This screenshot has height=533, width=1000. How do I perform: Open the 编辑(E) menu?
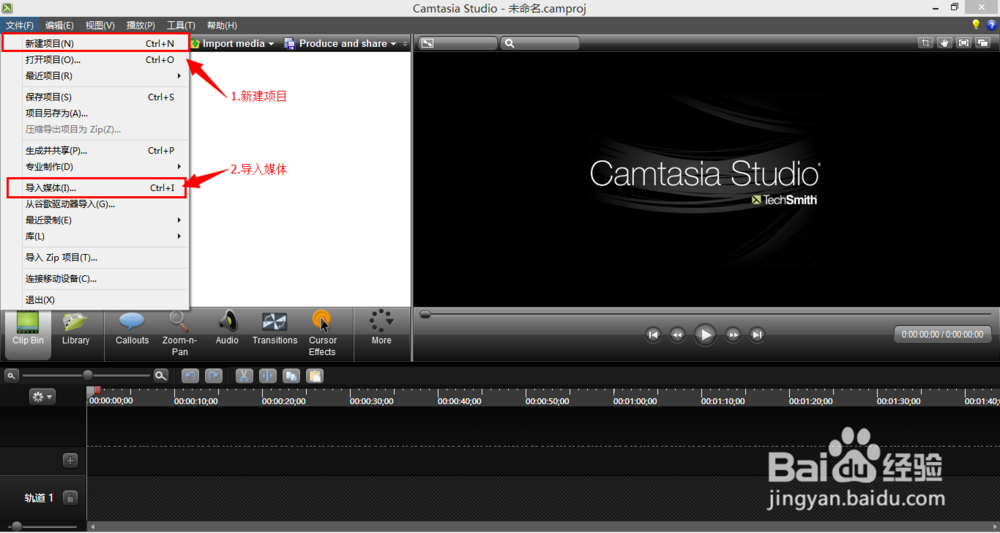tap(59, 26)
